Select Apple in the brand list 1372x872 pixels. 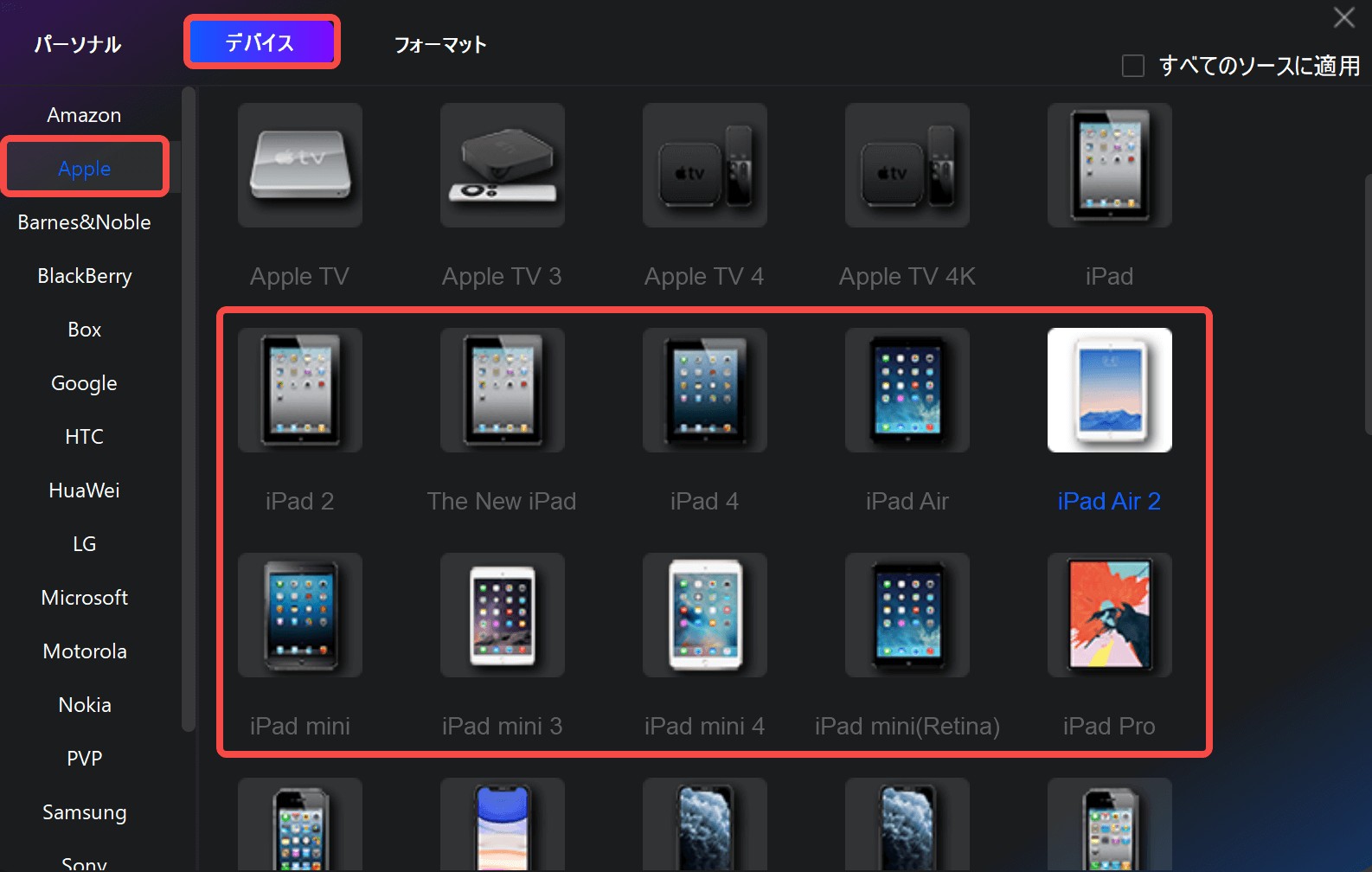tap(84, 169)
